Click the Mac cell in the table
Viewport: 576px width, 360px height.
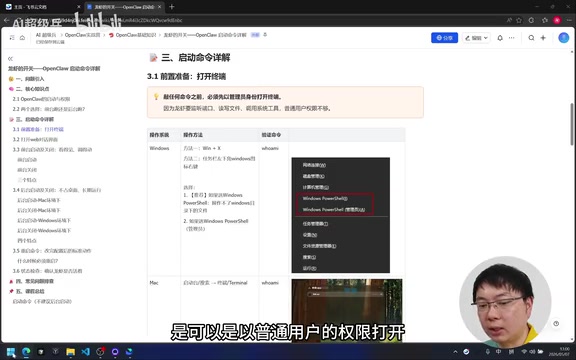pos(154,283)
